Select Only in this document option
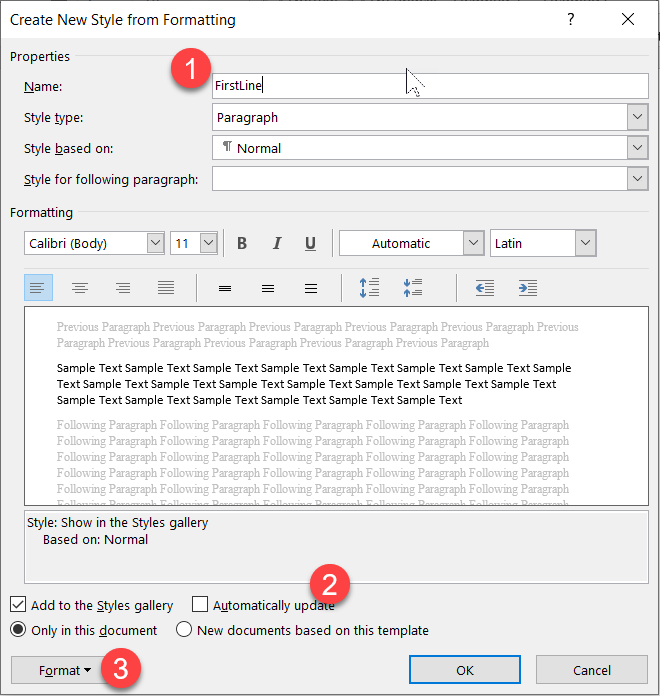Screen dimensions: 660x696 (18, 629)
